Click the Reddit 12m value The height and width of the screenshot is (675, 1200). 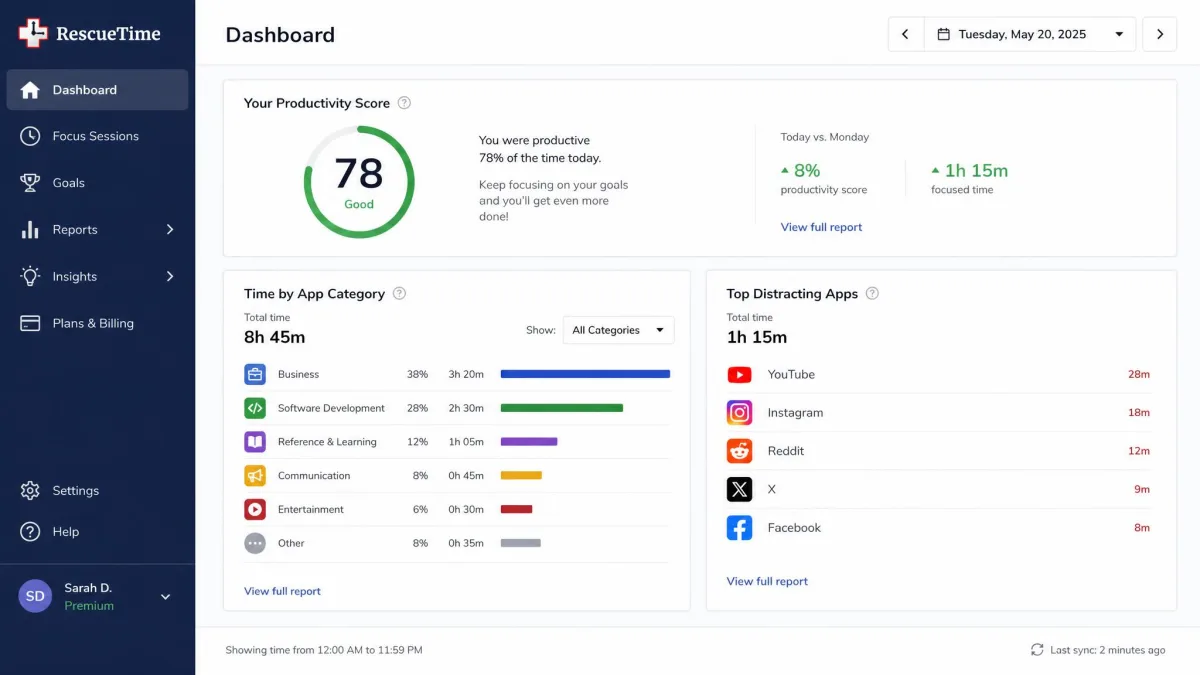pos(1139,451)
